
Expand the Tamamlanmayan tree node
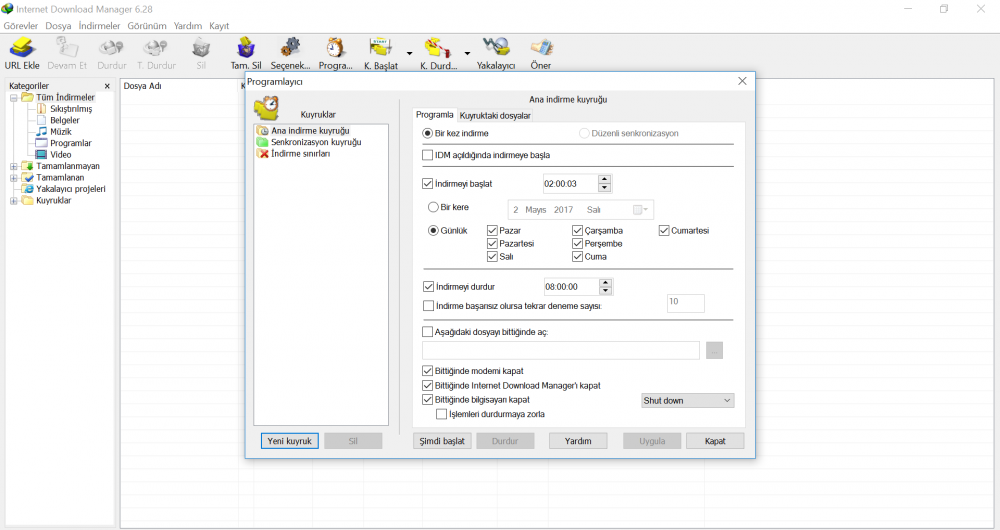(x=13, y=166)
